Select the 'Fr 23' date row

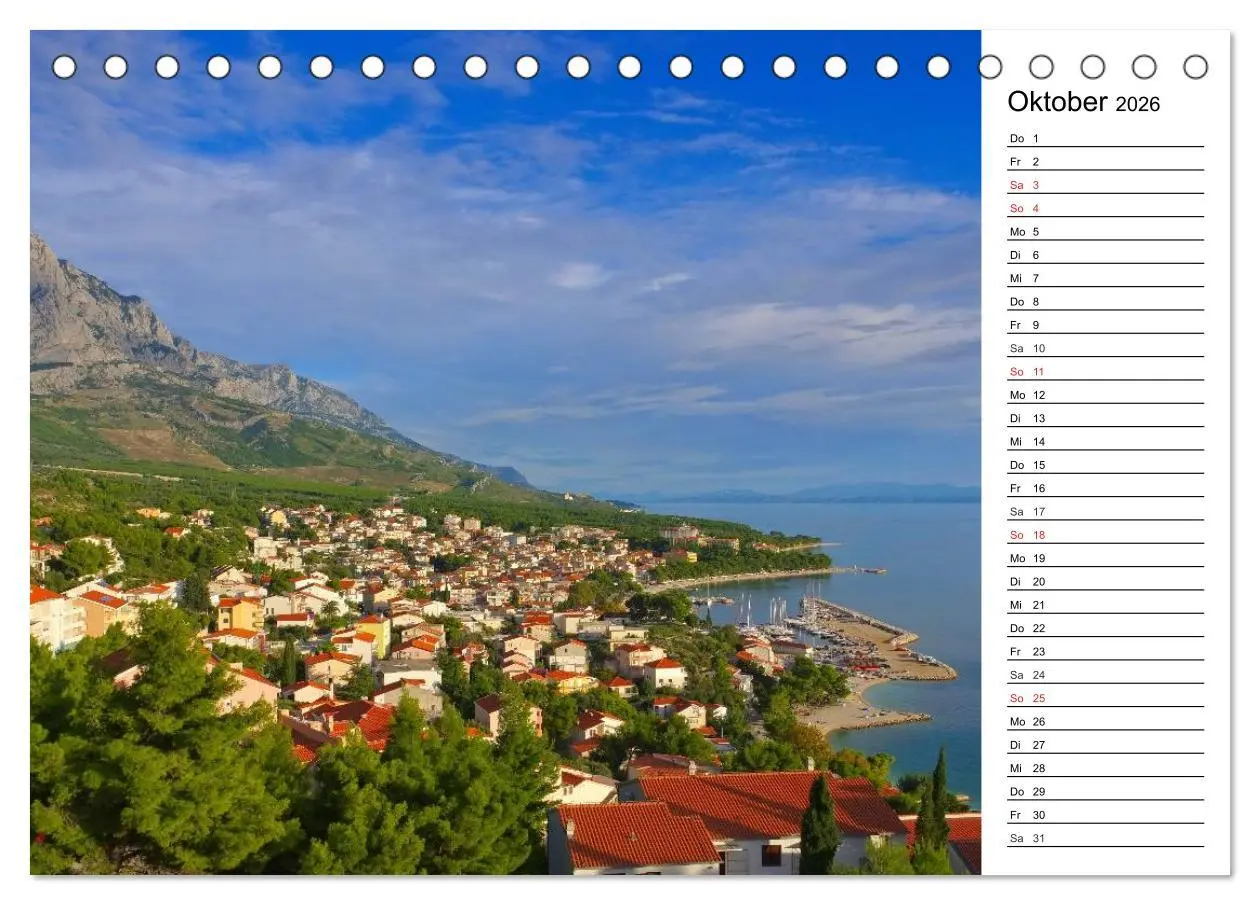pyautogui.click(x=1105, y=651)
